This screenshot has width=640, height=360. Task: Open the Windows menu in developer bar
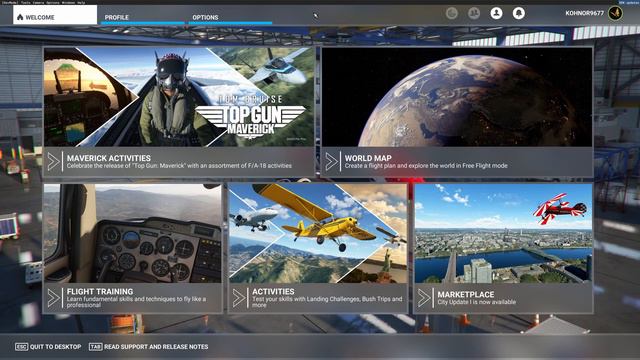[68, 2]
